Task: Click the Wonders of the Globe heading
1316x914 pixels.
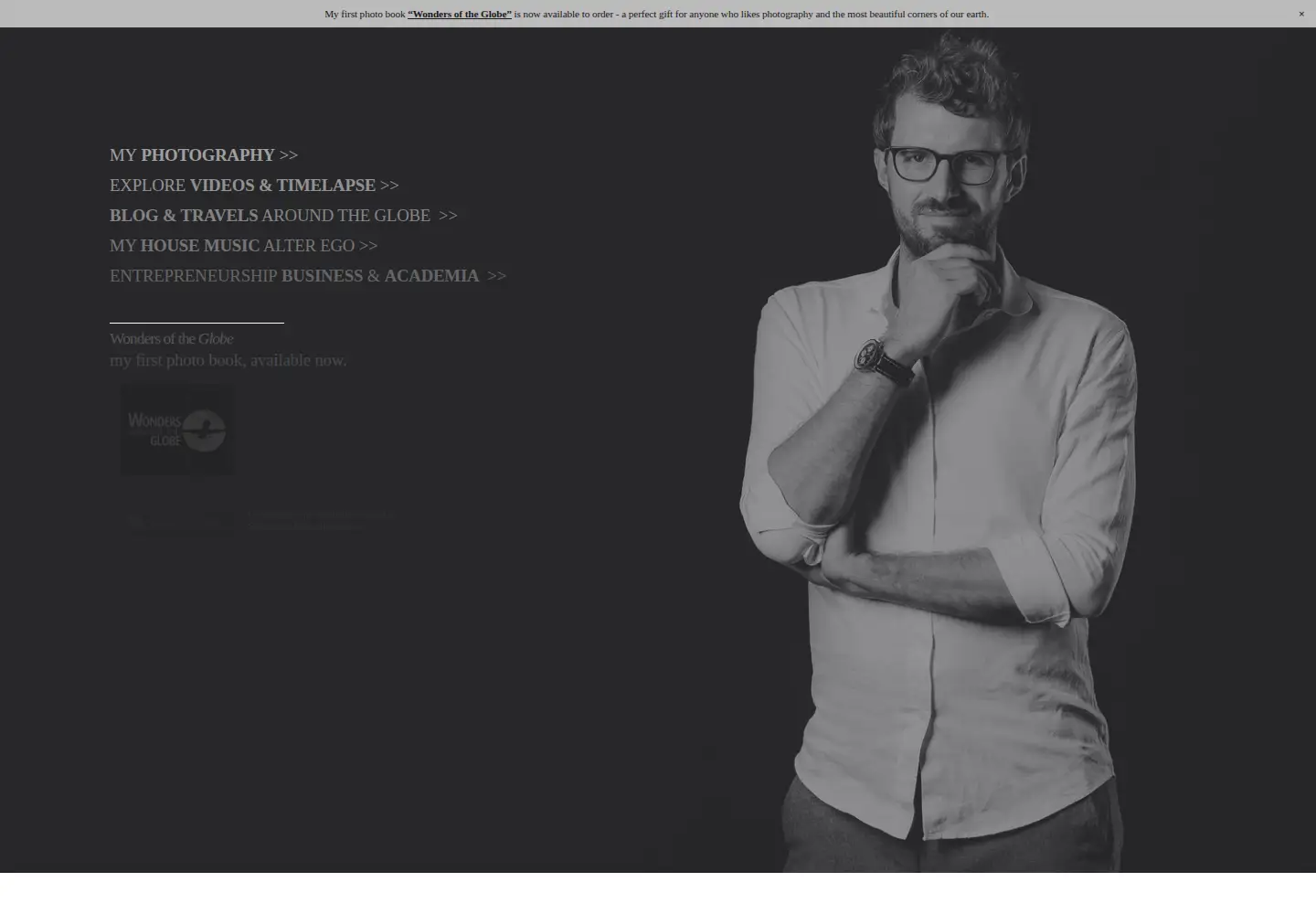Action: (172, 339)
